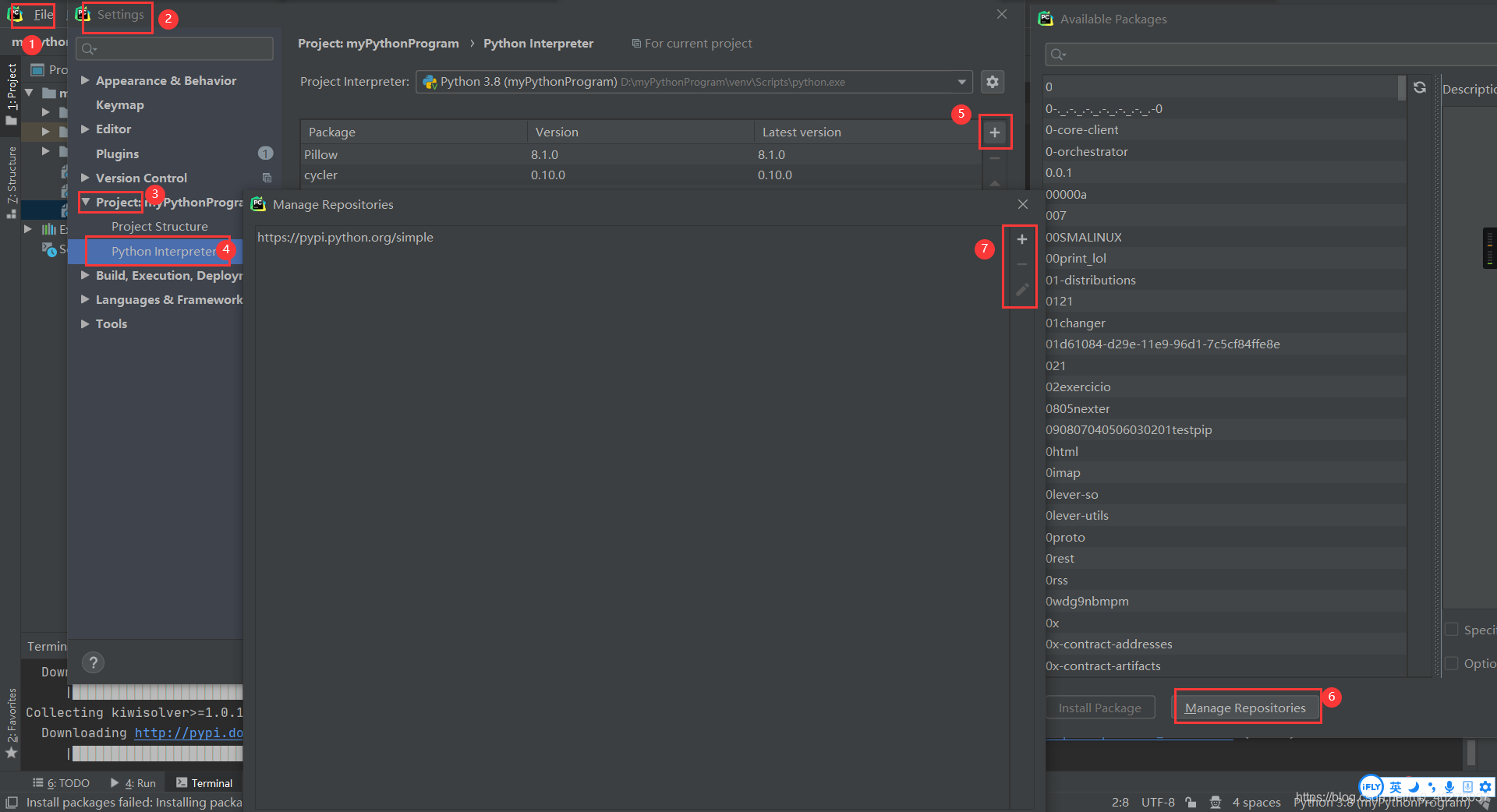This screenshot has width=1497, height=812.
Task: Select Plugins in Settings
Action: click(117, 154)
